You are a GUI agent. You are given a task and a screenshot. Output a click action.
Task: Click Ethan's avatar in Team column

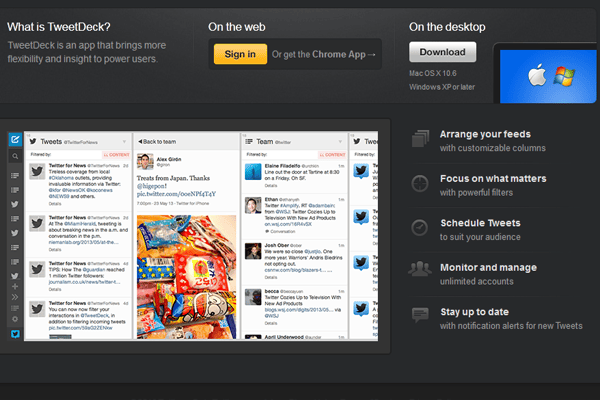pos(253,205)
